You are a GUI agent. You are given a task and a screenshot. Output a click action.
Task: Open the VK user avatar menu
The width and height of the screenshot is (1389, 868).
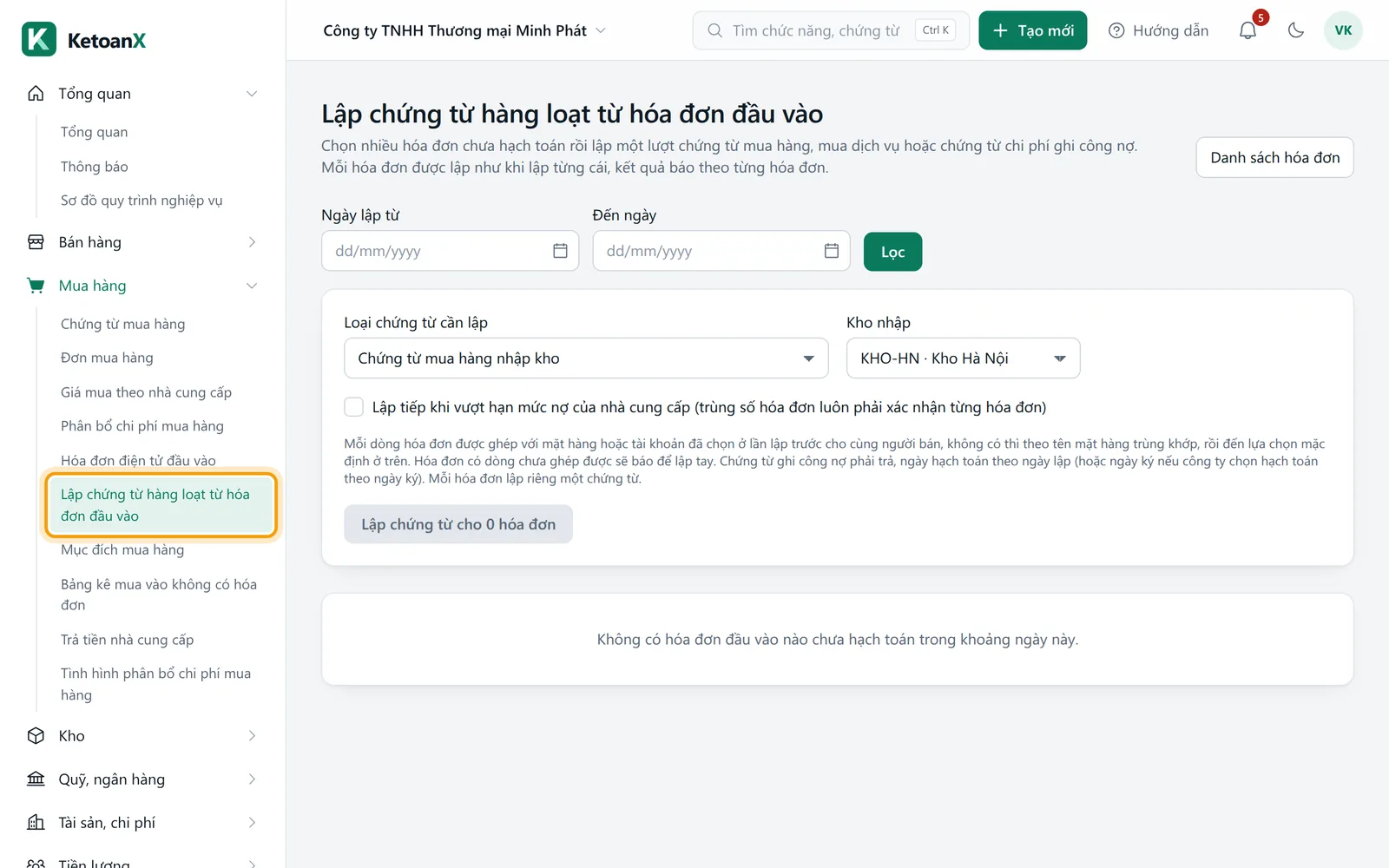[x=1343, y=30]
